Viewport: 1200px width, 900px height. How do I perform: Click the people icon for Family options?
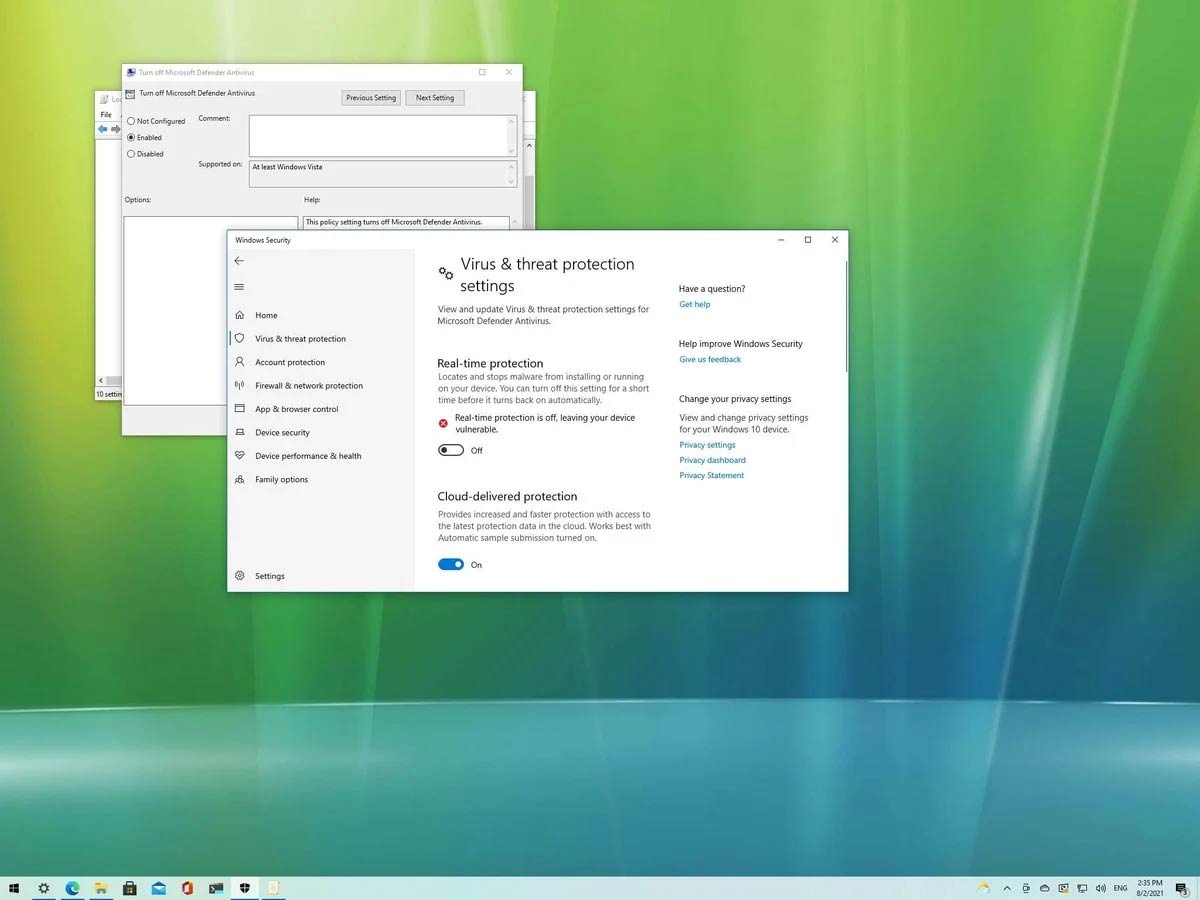point(240,479)
